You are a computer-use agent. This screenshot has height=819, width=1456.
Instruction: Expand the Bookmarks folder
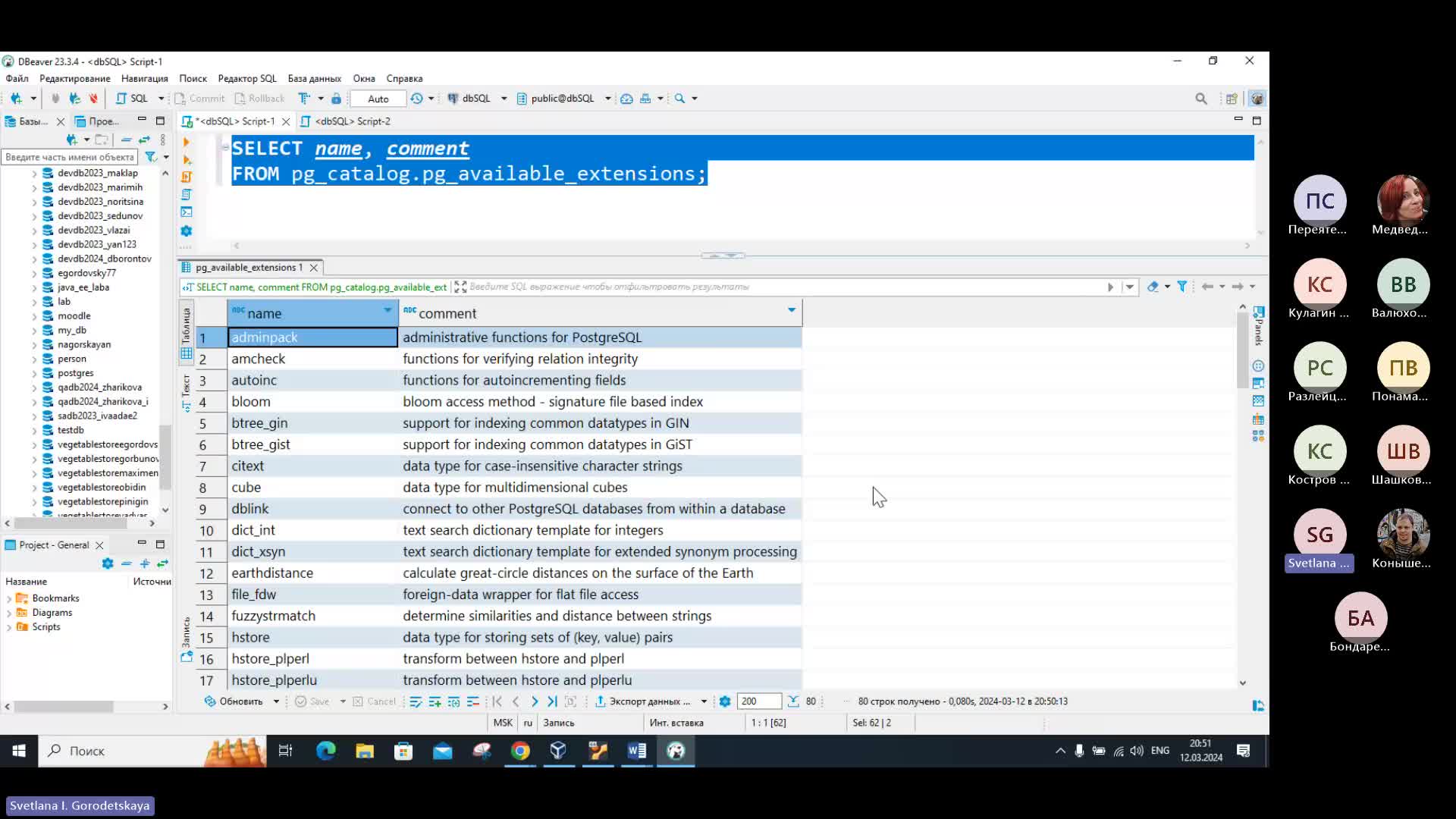click(8, 598)
